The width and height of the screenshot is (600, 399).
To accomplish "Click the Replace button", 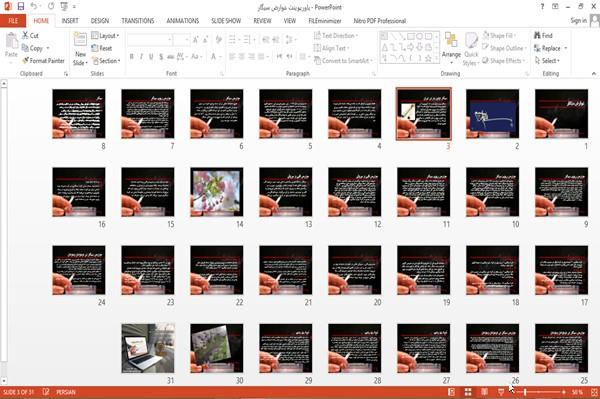I will click(547, 48).
